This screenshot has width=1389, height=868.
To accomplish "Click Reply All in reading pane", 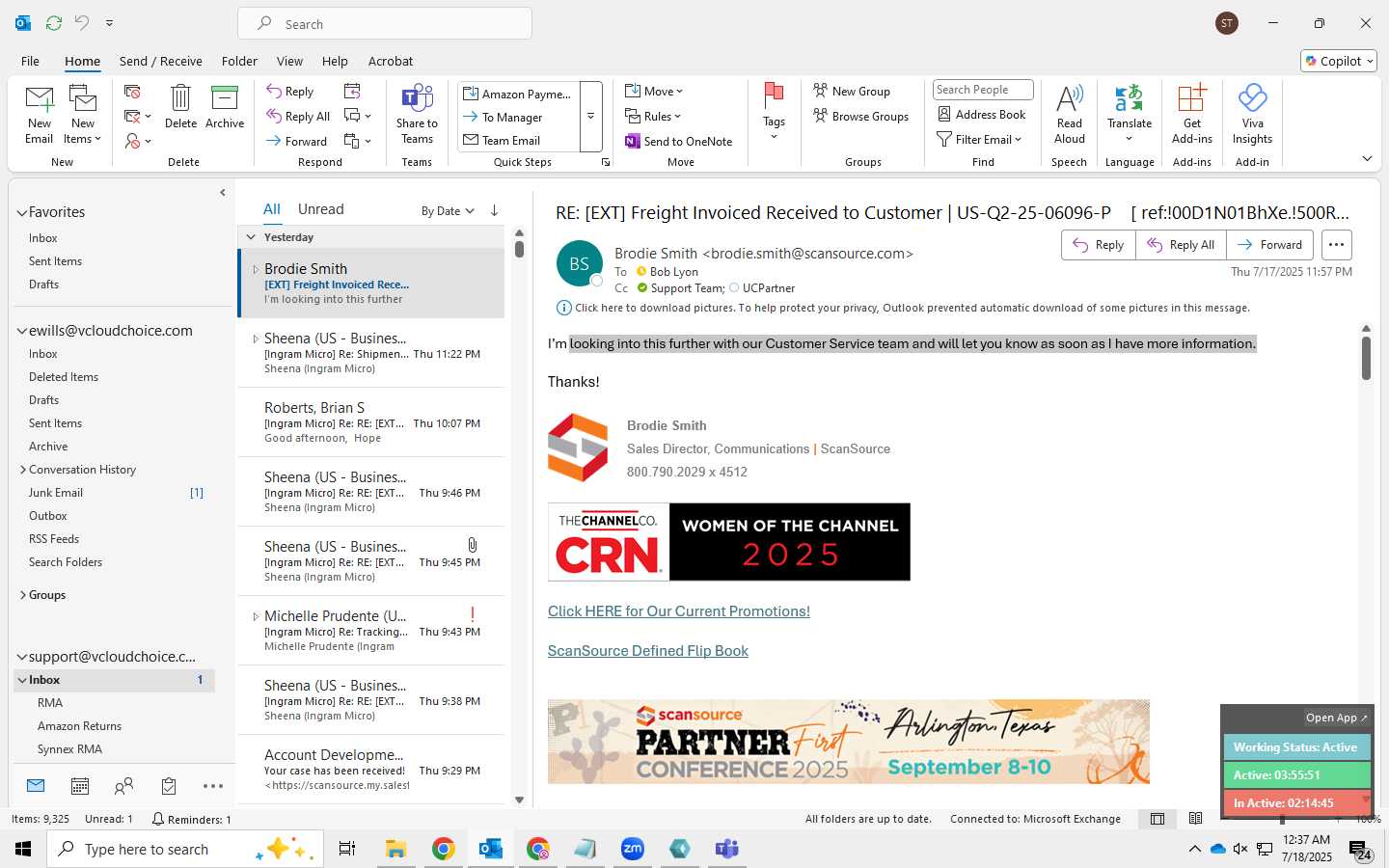I will coord(1181,245).
